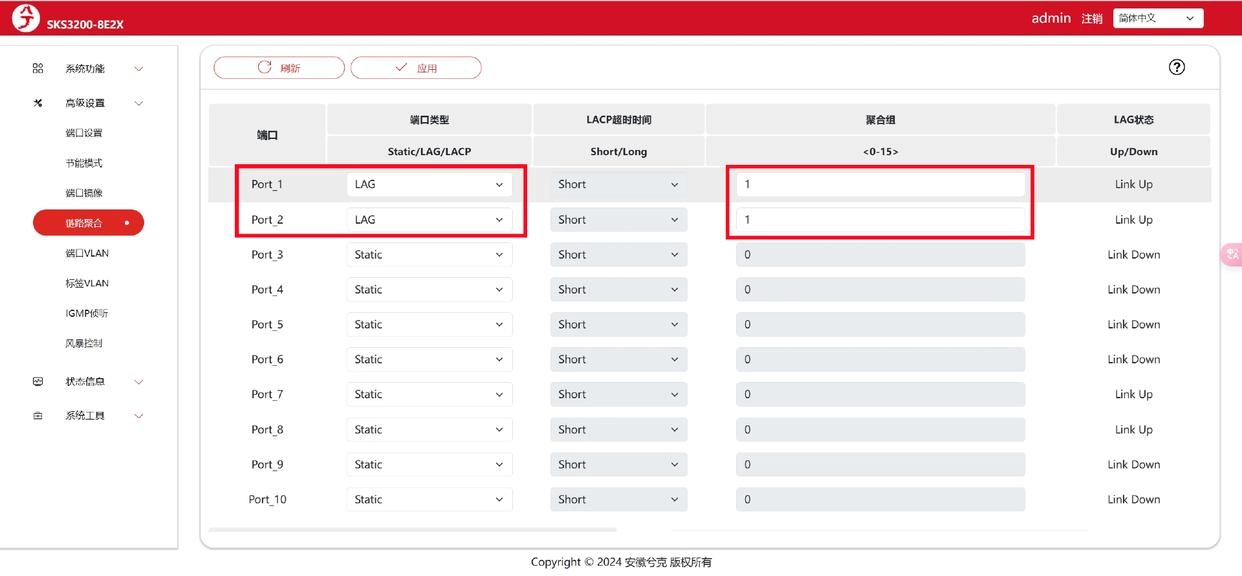Collapse the 高级设置 section chevron

click(138, 102)
